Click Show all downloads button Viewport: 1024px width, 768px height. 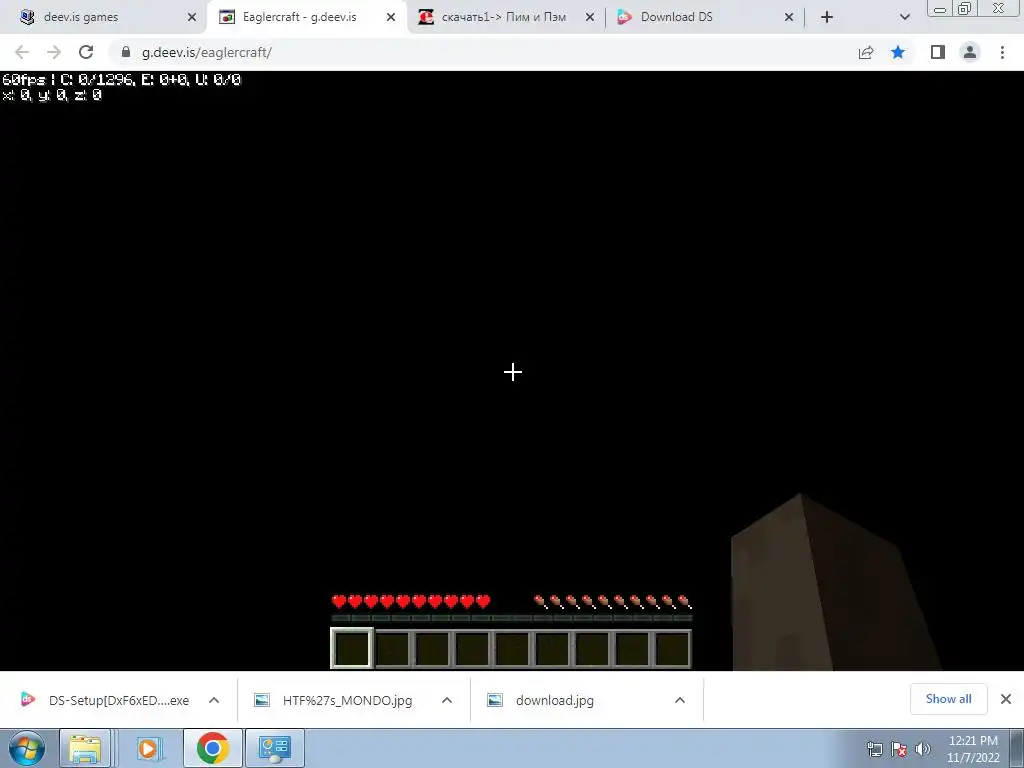click(x=948, y=699)
